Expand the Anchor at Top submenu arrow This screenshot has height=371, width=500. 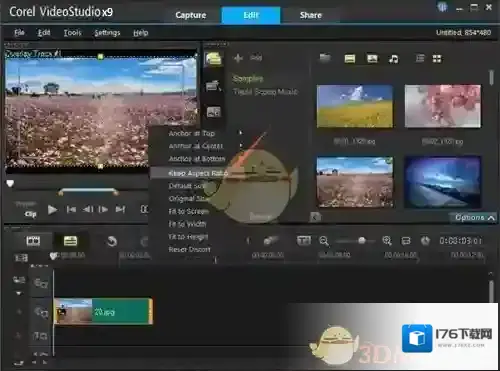pos(240,133)
